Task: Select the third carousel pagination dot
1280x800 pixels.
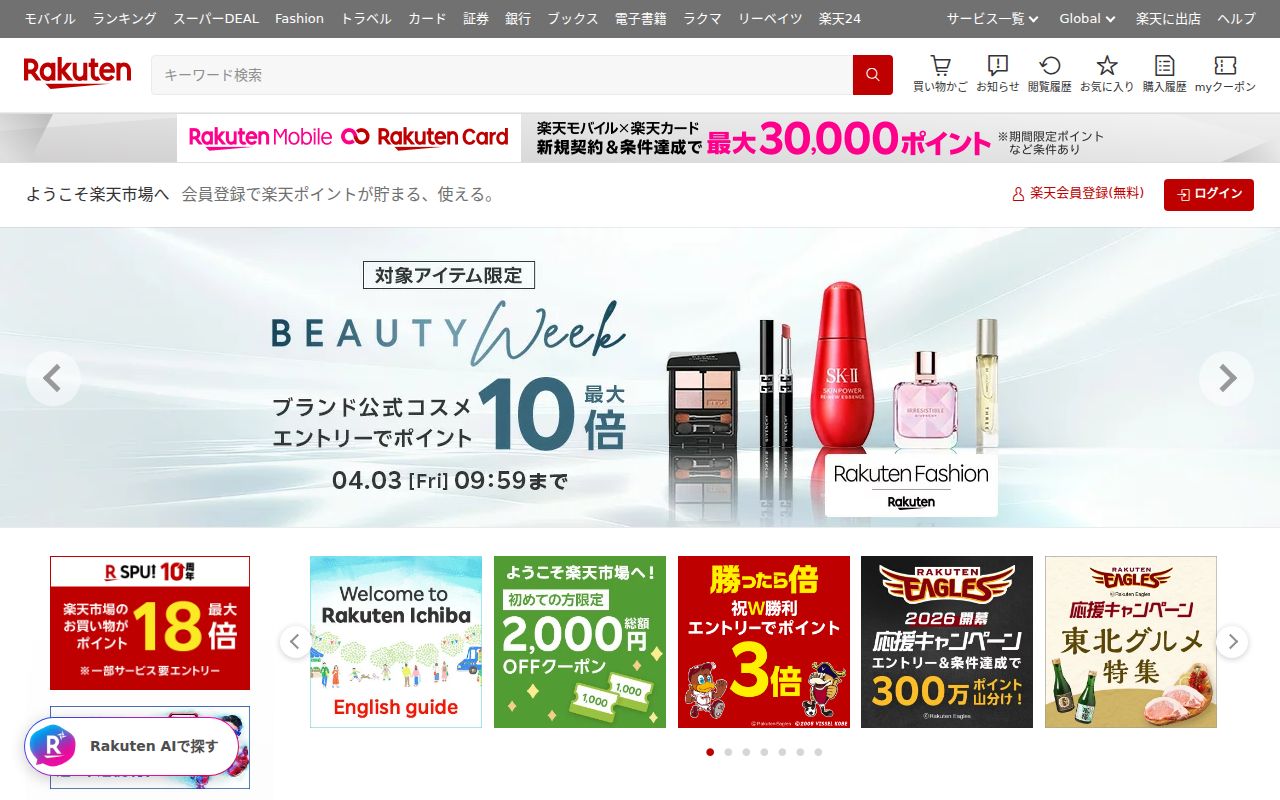Action: coord(746,752)
